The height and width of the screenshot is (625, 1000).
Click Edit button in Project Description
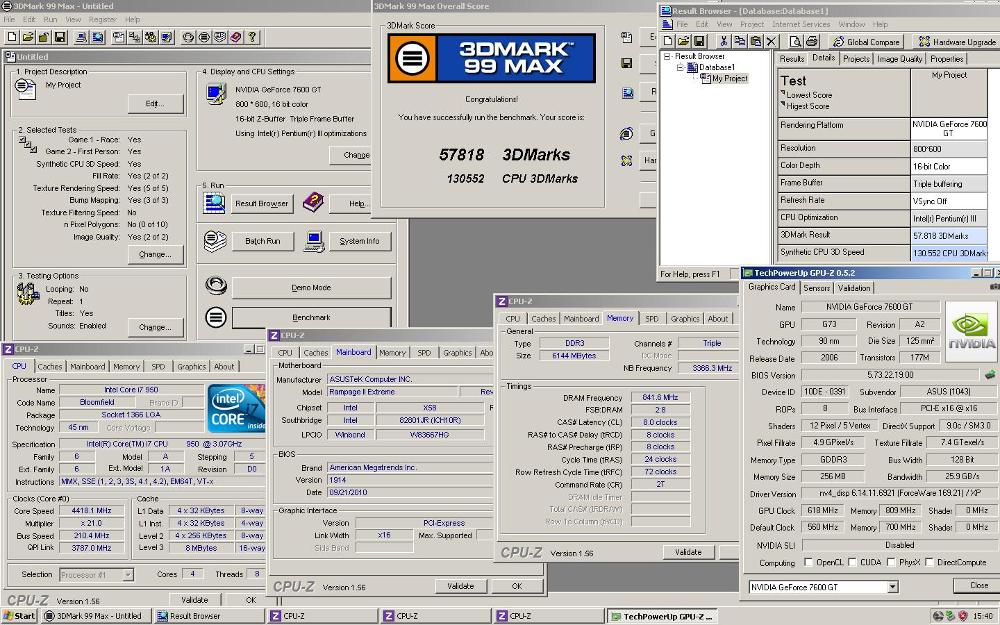[x=155, y=103]
